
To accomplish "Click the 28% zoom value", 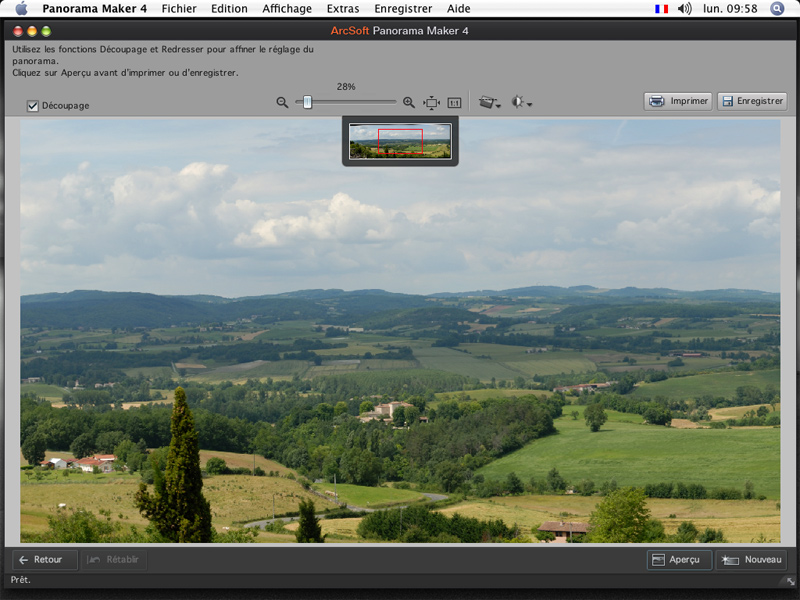I will coord(346,87).
